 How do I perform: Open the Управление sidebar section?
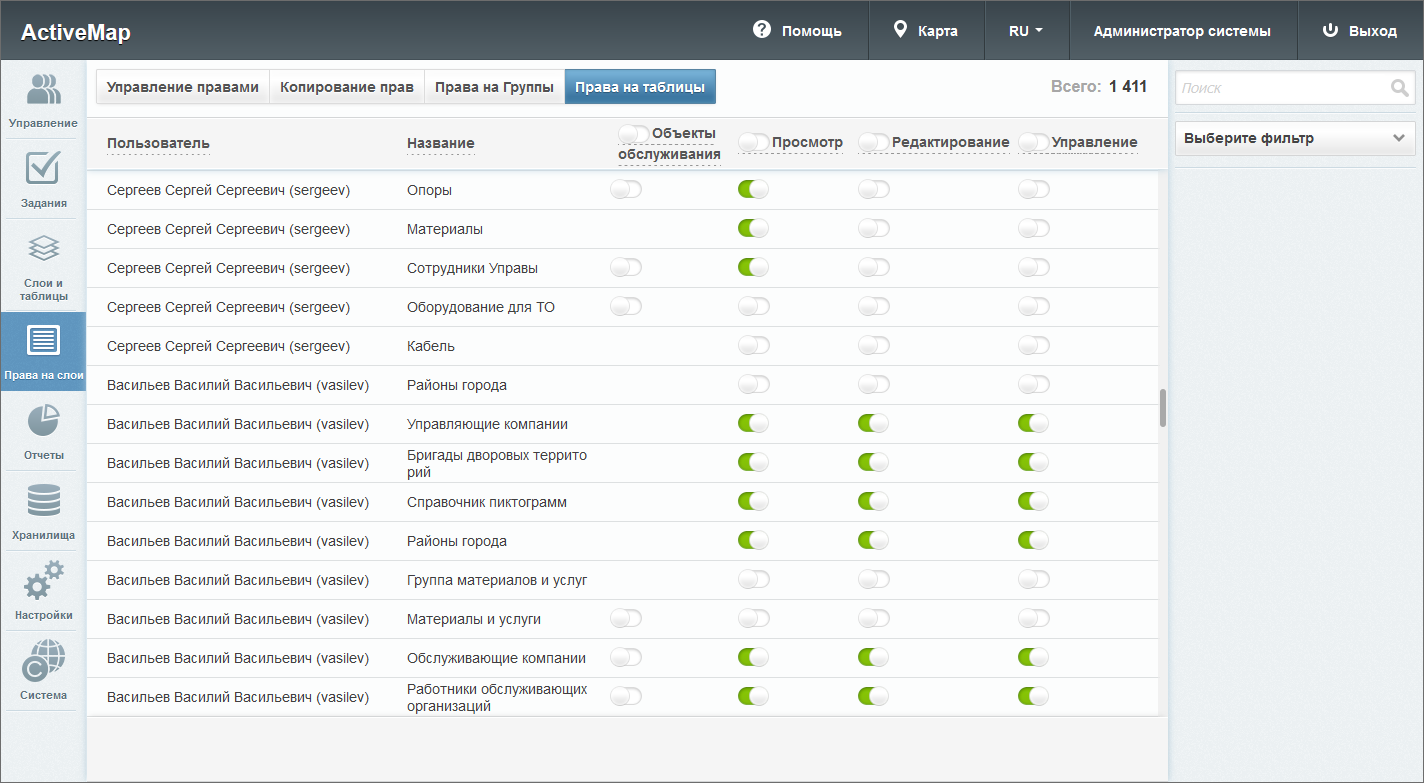point(43,99)
